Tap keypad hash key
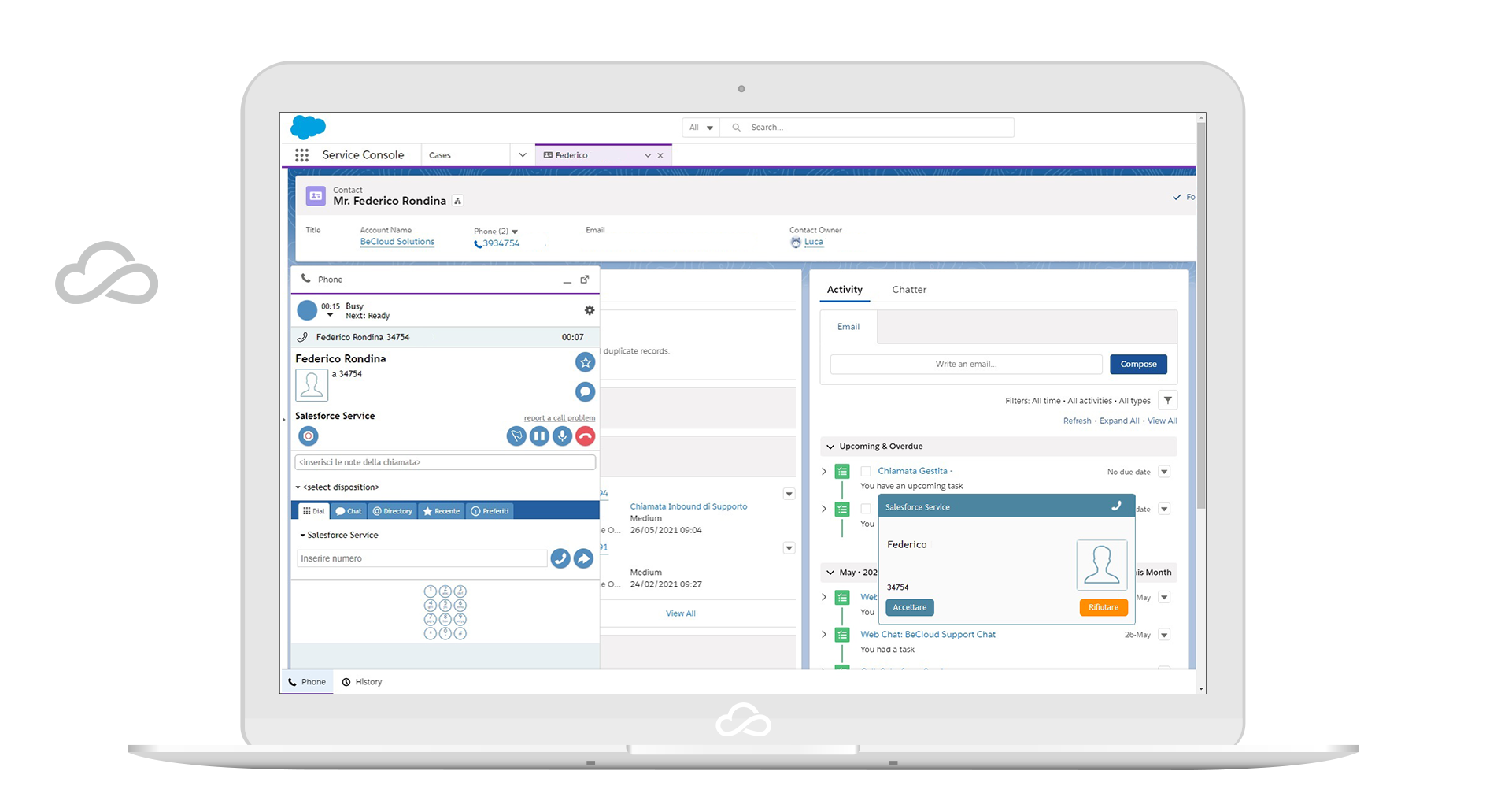Viewport: 1512px width, 808px height. click(x=460, y=633)
